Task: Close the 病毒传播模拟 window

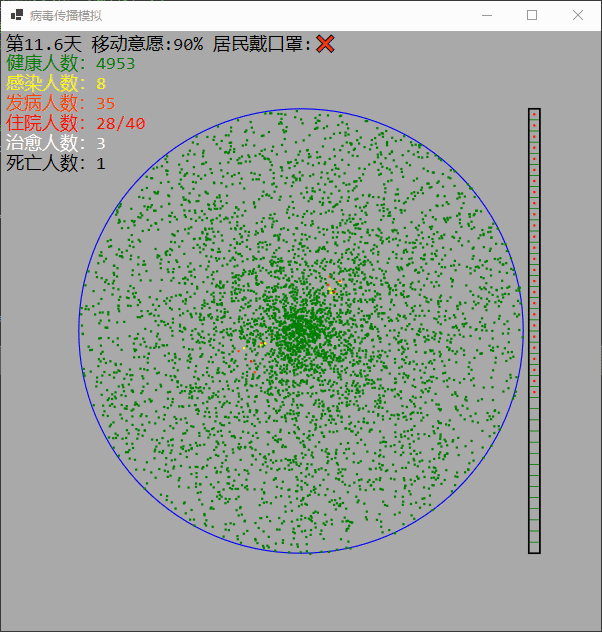Action: [x=578, y=15]
